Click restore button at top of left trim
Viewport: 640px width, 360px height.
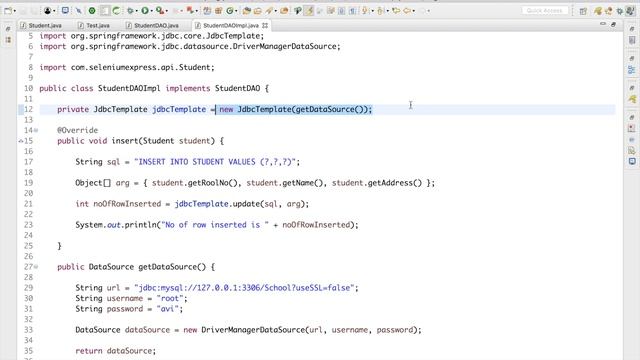pyautogui.click(x=8, y=29)
